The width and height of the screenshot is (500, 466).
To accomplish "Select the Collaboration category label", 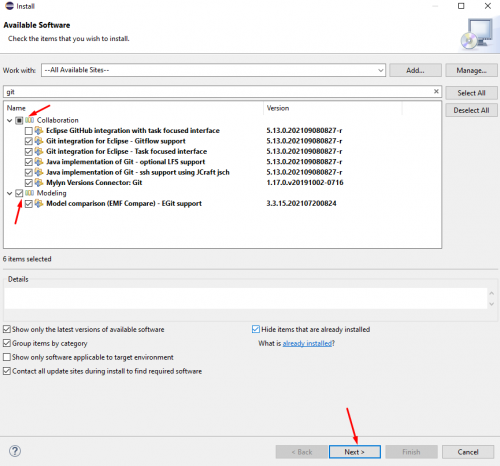I will coord(58,120).
